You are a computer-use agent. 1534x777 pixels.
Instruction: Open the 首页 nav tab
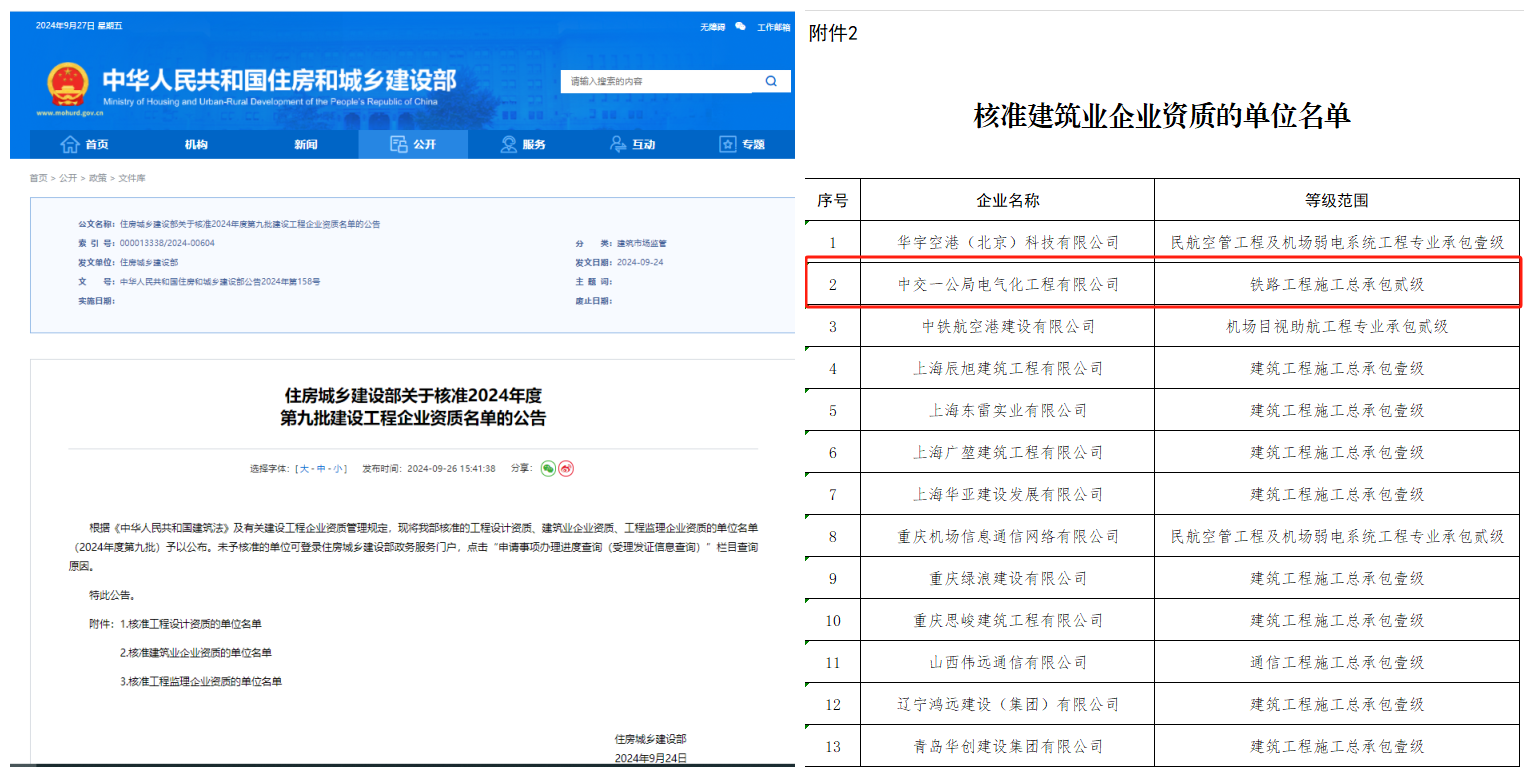pyautogui.click(x=85, y=144)
